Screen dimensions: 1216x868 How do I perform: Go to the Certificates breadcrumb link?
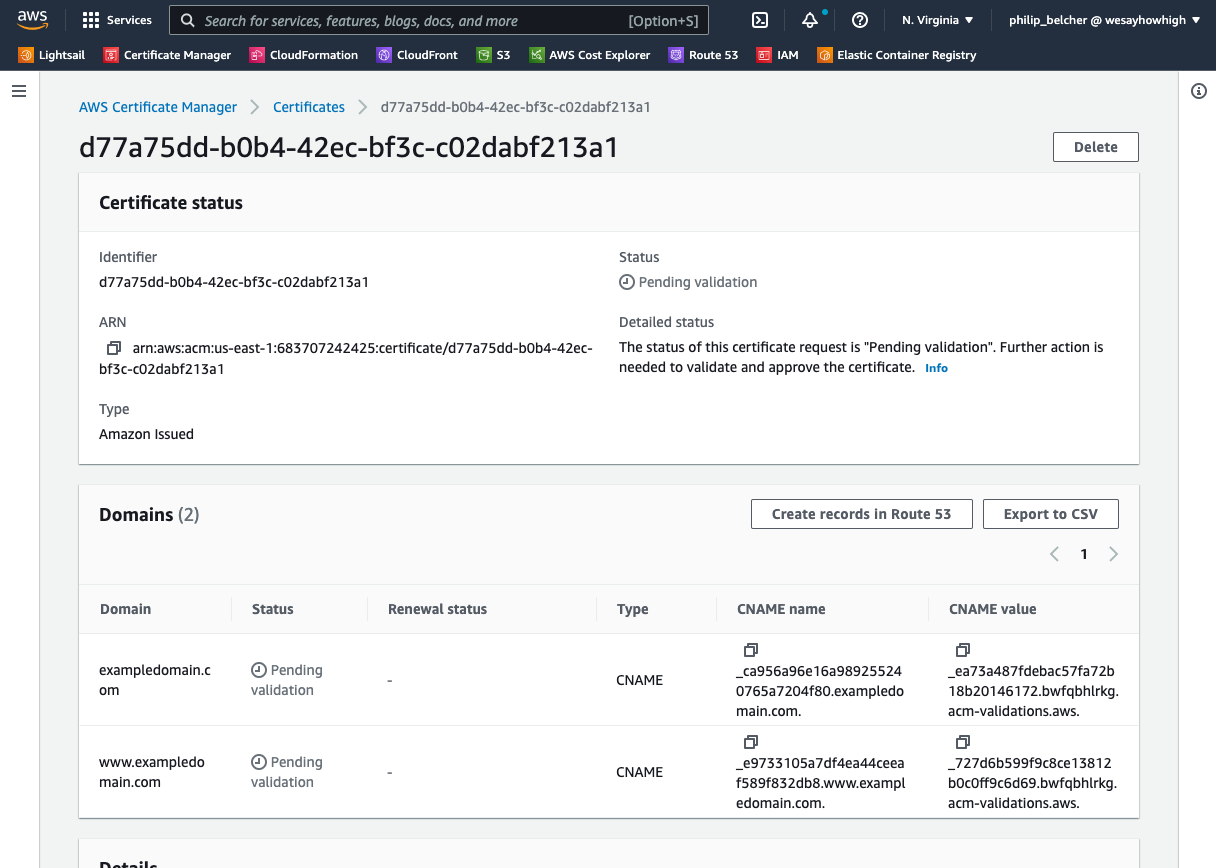[x=309, y=107]
